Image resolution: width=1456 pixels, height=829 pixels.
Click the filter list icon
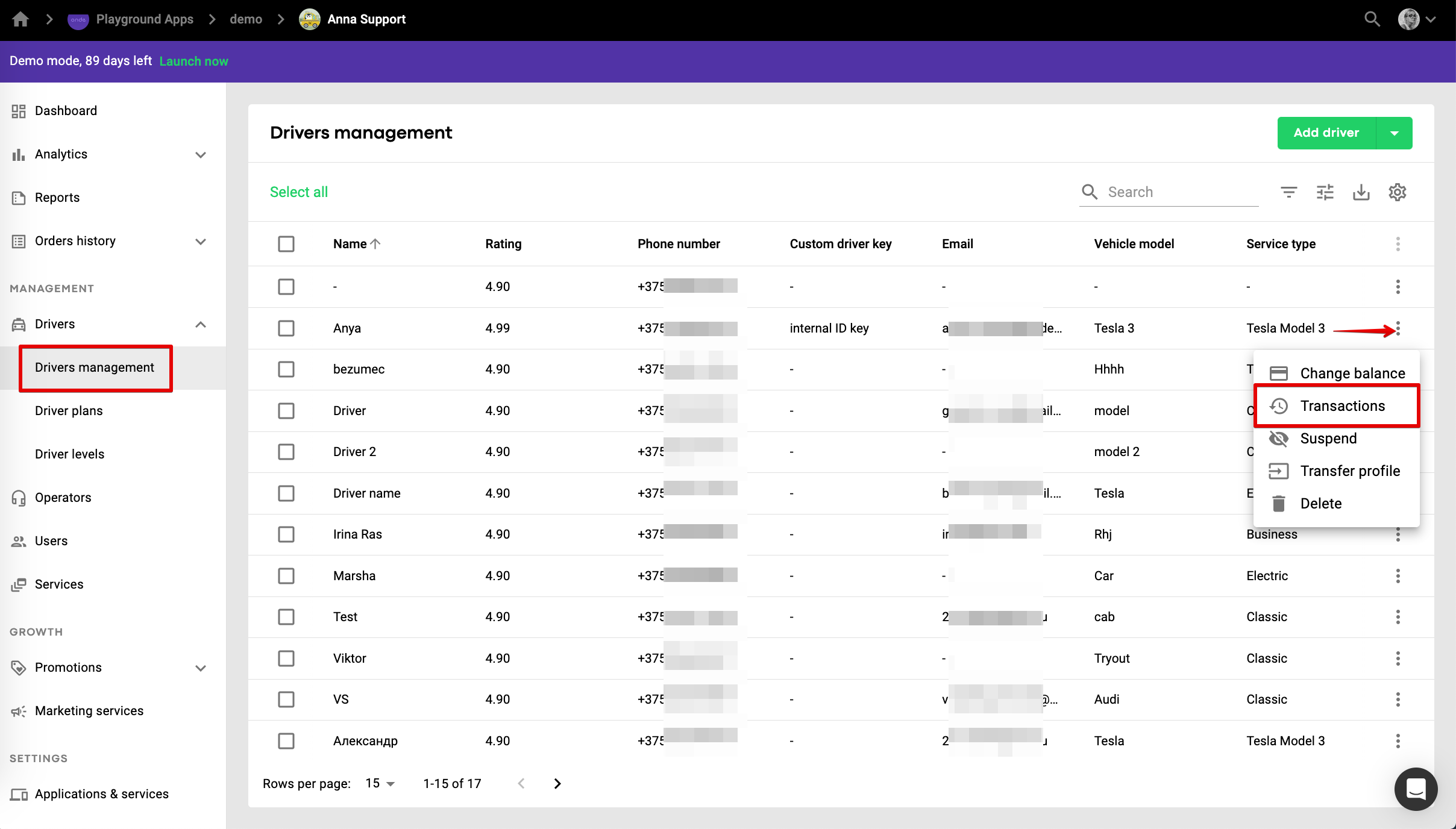point(1288,192)
